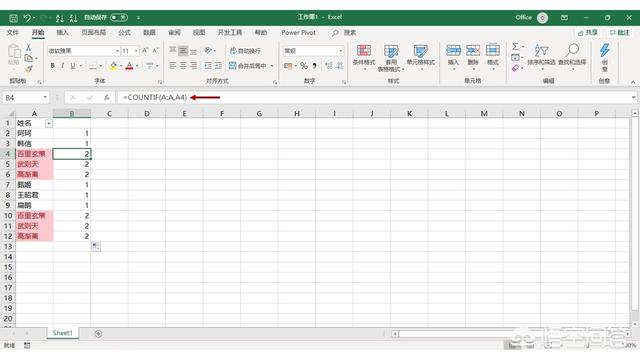Click the Ideas lightning icon
The width and height of the screenshot is (640, 360).
(604, 57)
